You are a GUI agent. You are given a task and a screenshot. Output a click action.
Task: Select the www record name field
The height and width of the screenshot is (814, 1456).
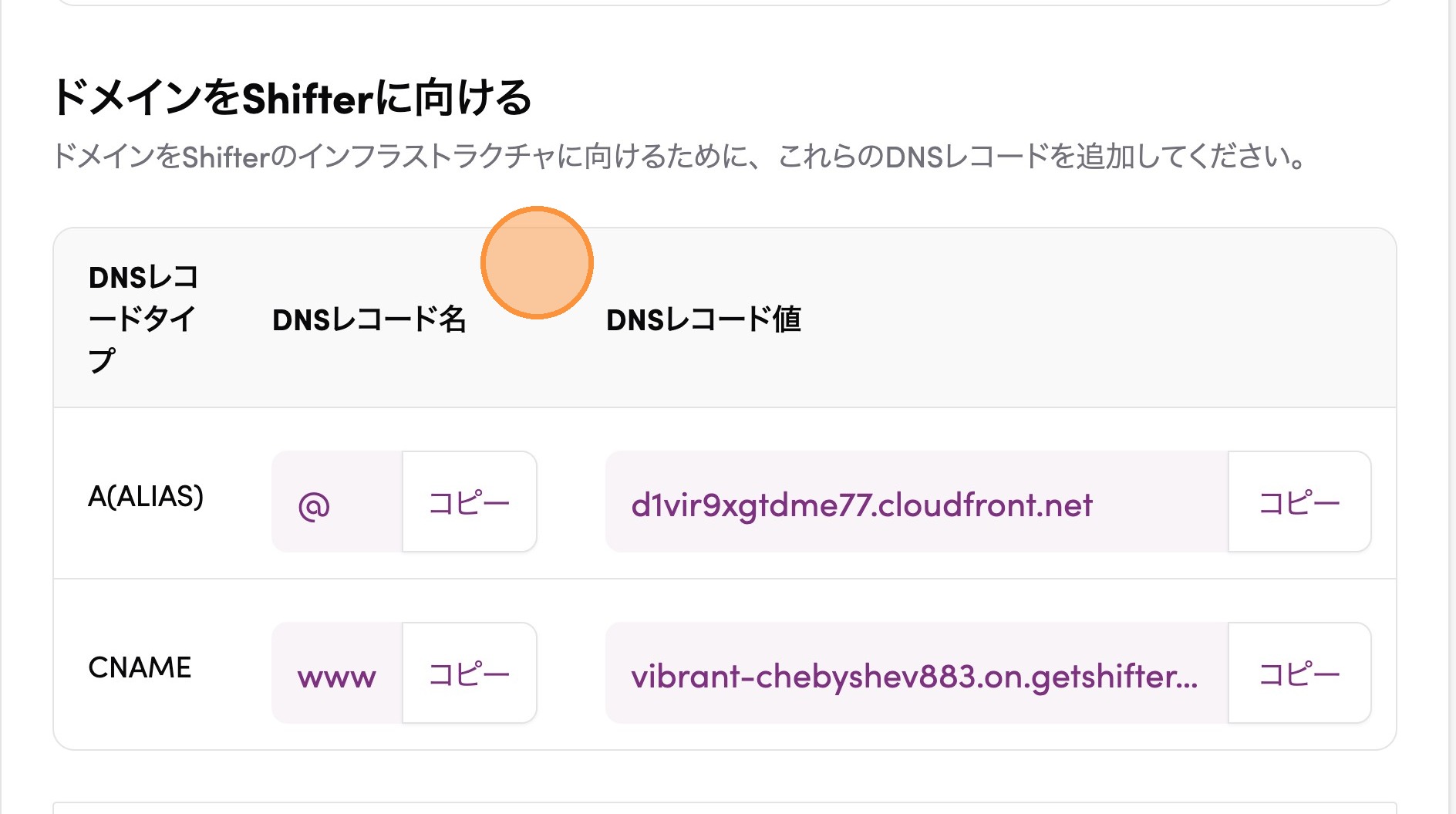pyautogui.click(x=336, y=674)
